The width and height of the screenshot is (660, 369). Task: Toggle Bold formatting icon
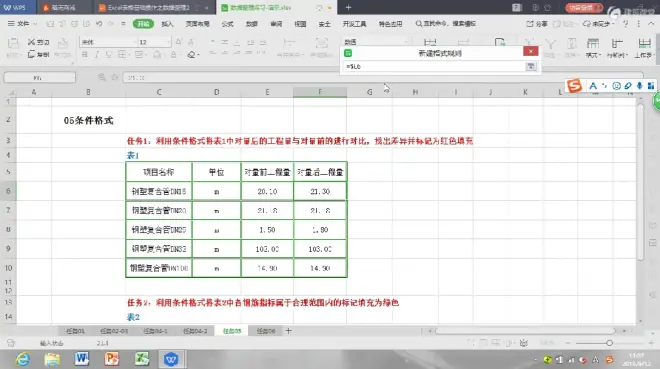point(85,55)
